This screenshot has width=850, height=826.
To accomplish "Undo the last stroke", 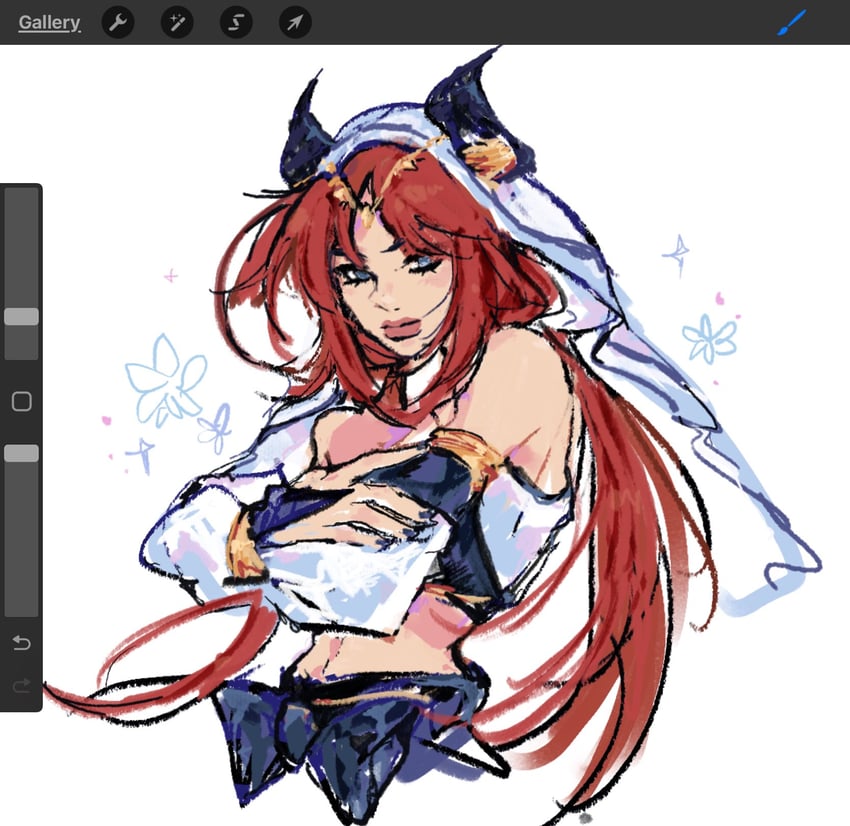I will (x=22, y=643).
